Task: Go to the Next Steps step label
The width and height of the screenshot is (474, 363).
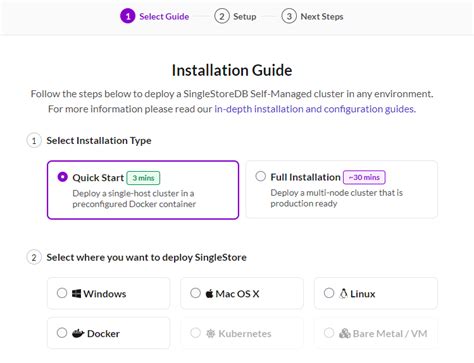Action: pyautogui.click(x=322, y=16)
